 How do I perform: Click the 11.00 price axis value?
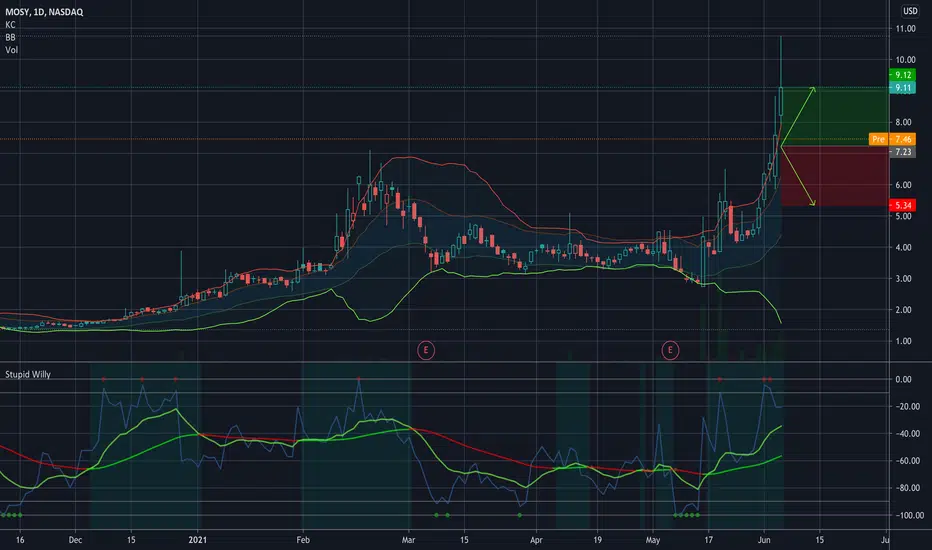905,29
